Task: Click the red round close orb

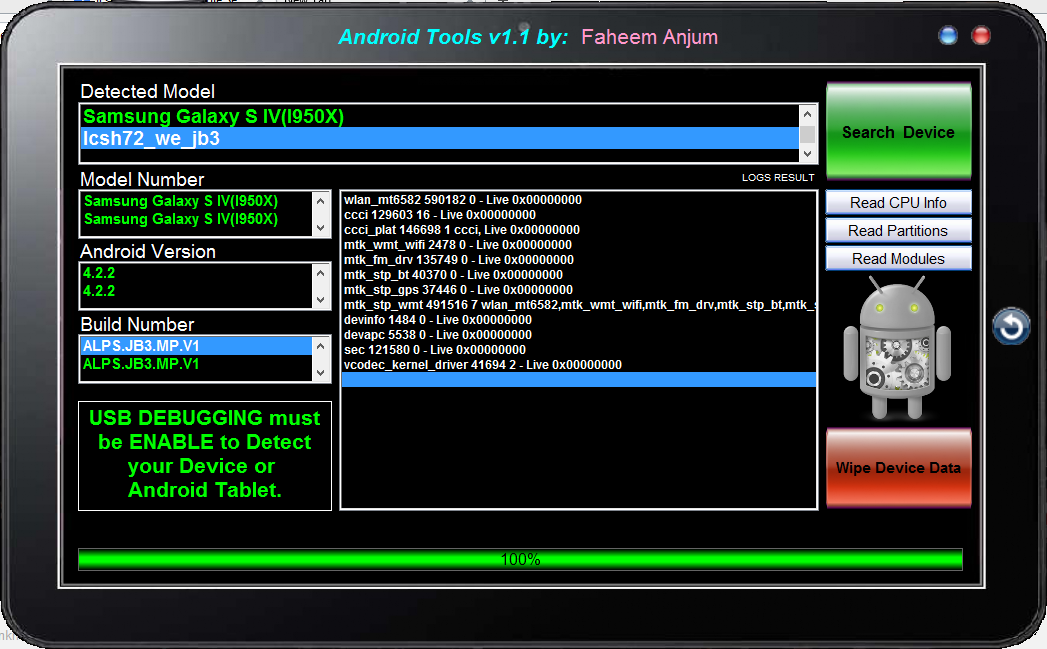Action: point(981,35)
